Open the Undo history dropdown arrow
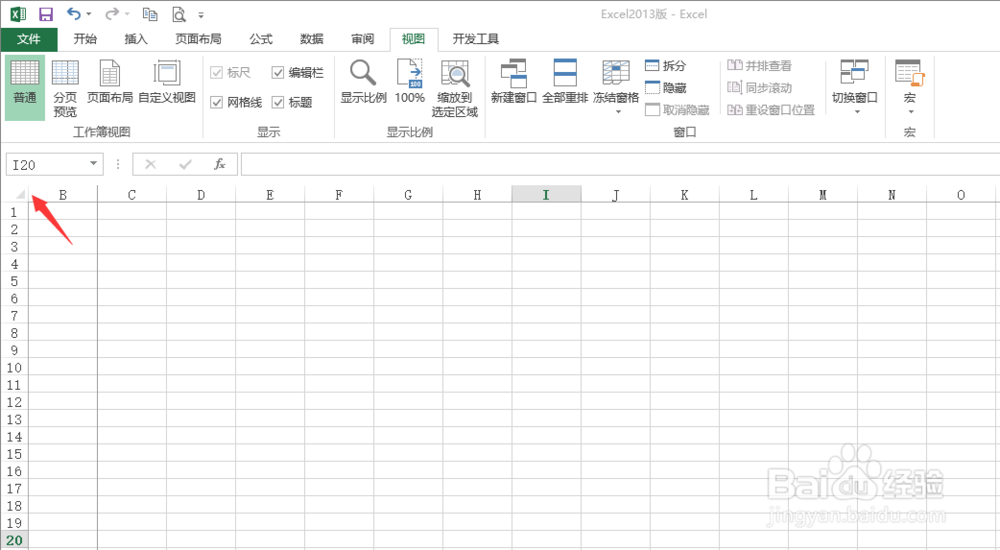This screenshot has width=1000, height=550. 89,14
